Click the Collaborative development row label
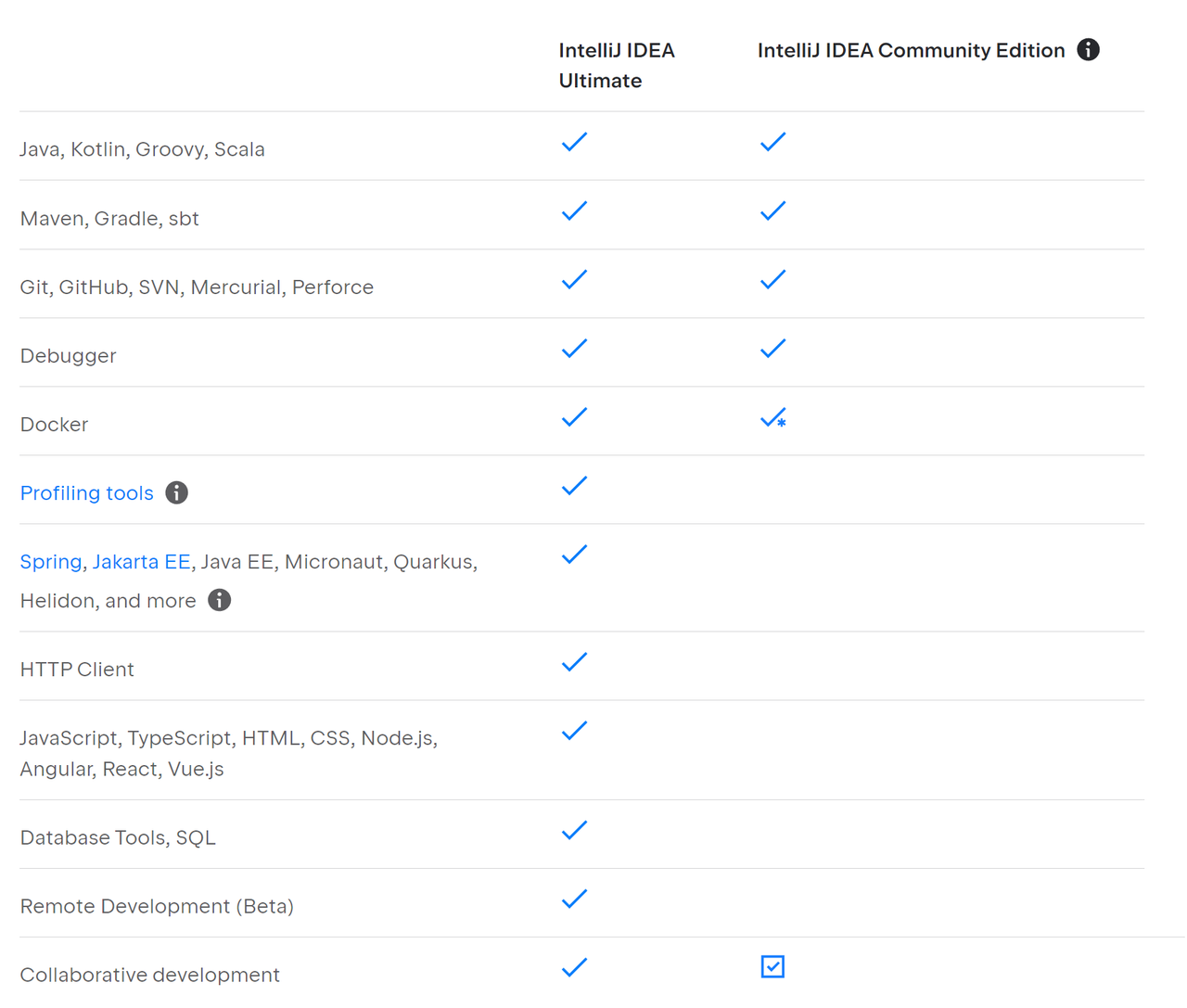 [x=149, y=976]
